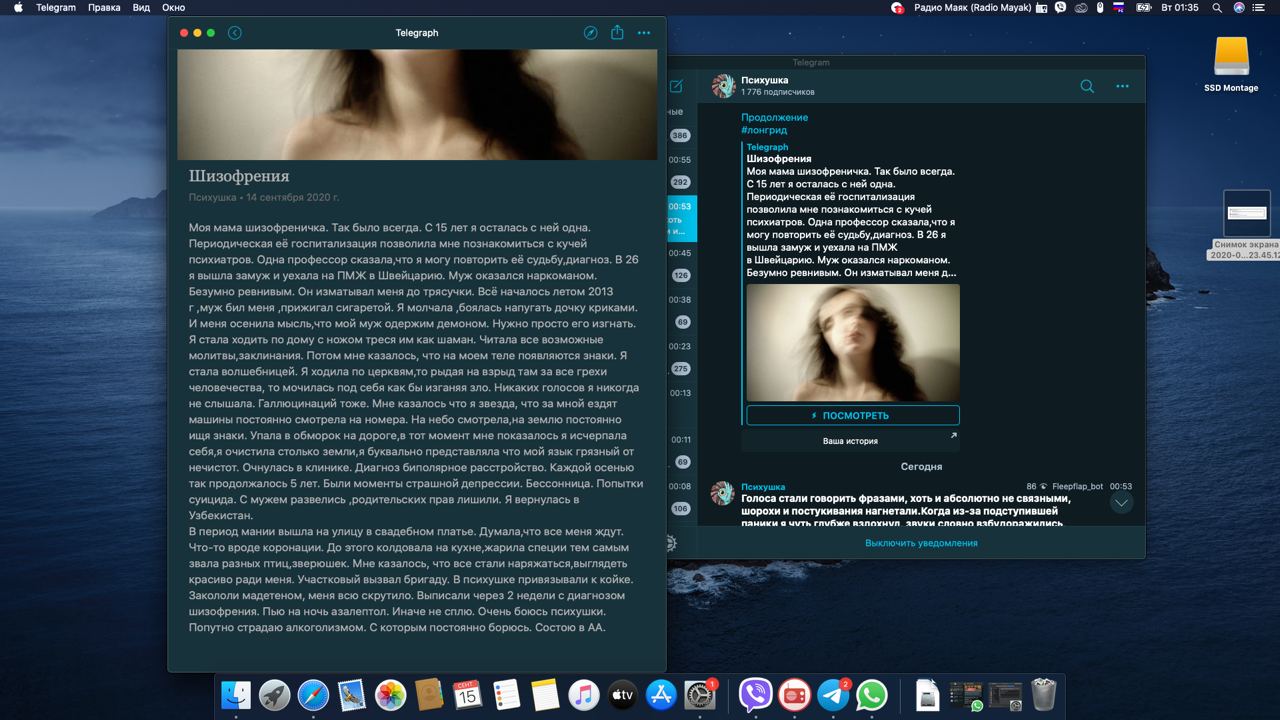Open the red radio app in Dock

[x=795, y=695]
